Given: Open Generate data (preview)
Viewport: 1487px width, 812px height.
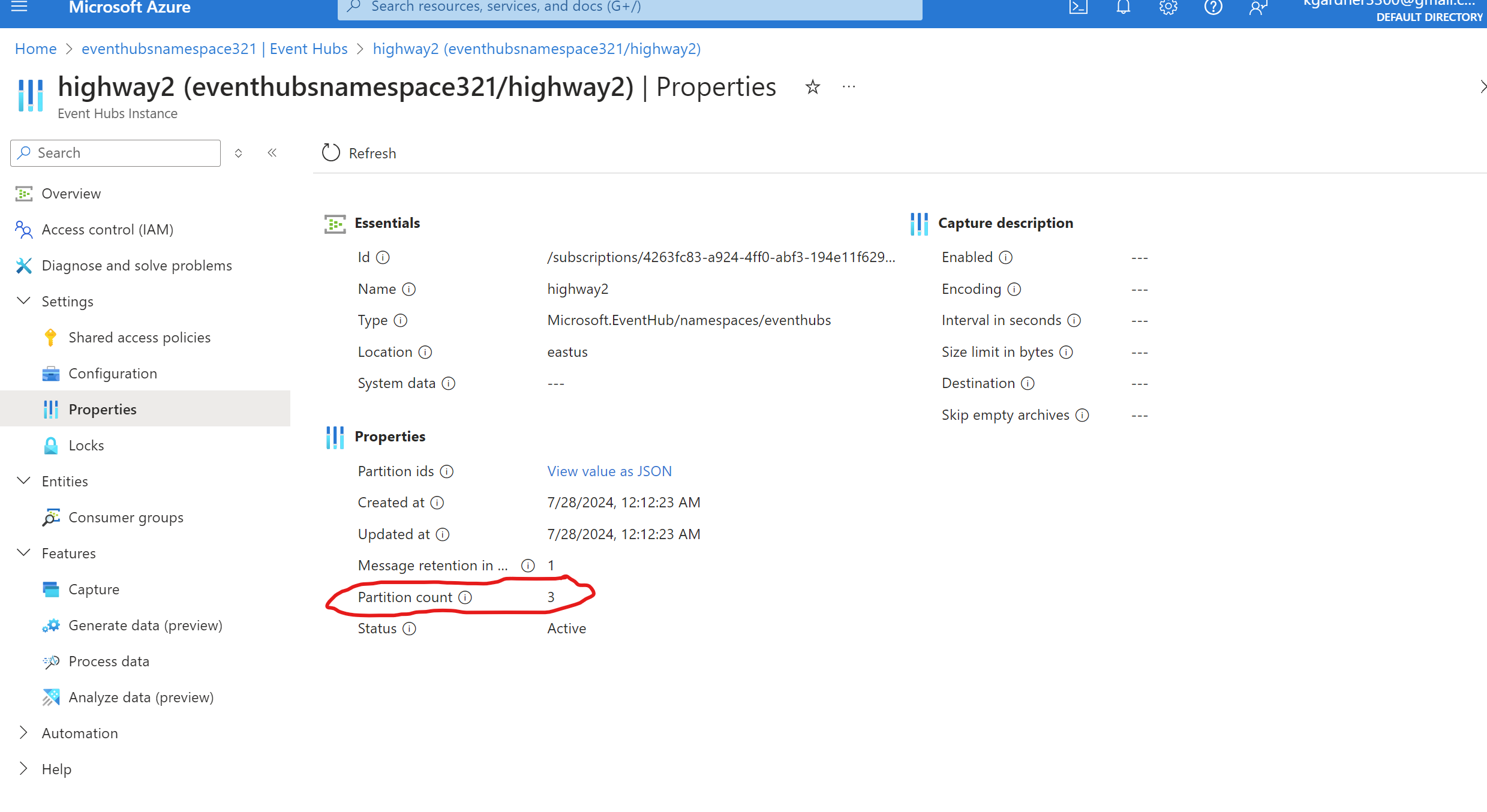Looking at the screenshot, I should click(x=145, y=625).
